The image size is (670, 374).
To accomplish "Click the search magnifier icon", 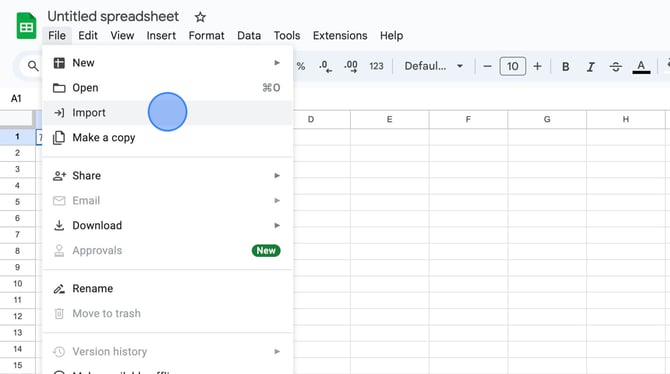I will [33, 66].
